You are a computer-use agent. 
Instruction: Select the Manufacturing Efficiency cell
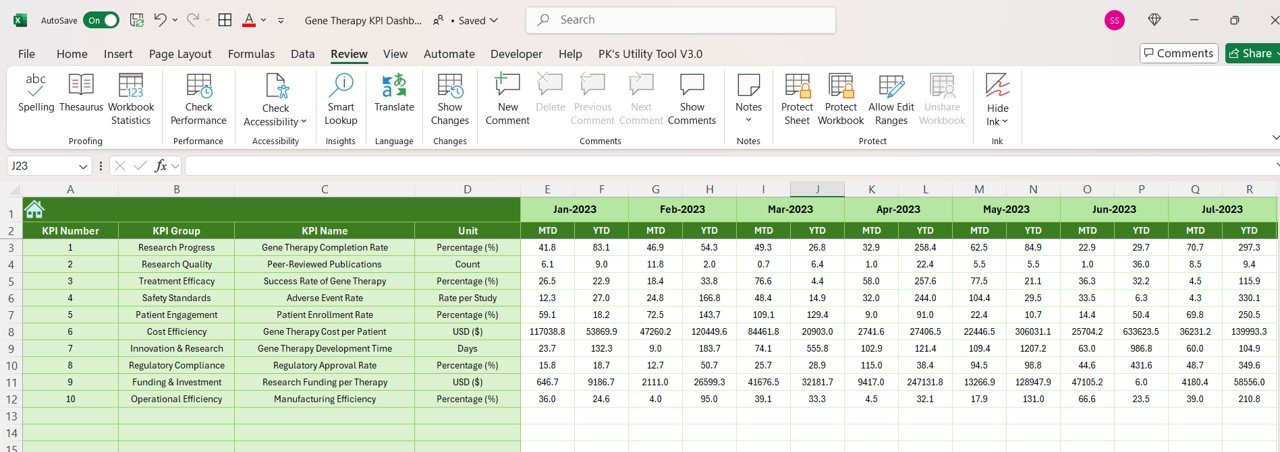324,399
